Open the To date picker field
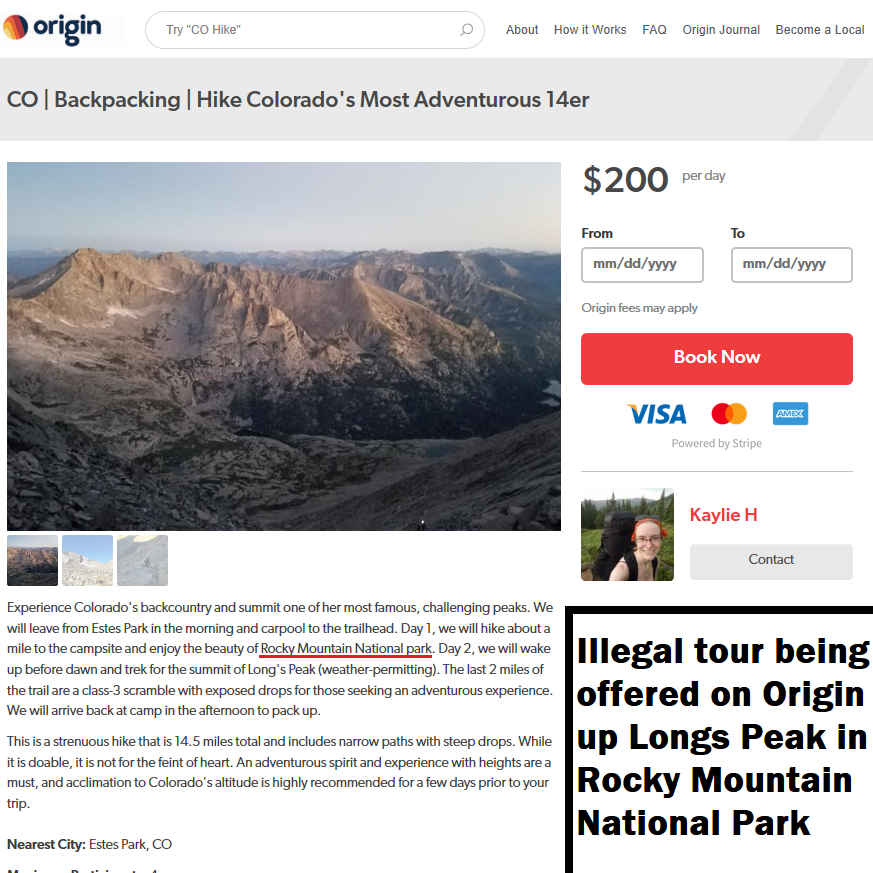 pos(791,264)
